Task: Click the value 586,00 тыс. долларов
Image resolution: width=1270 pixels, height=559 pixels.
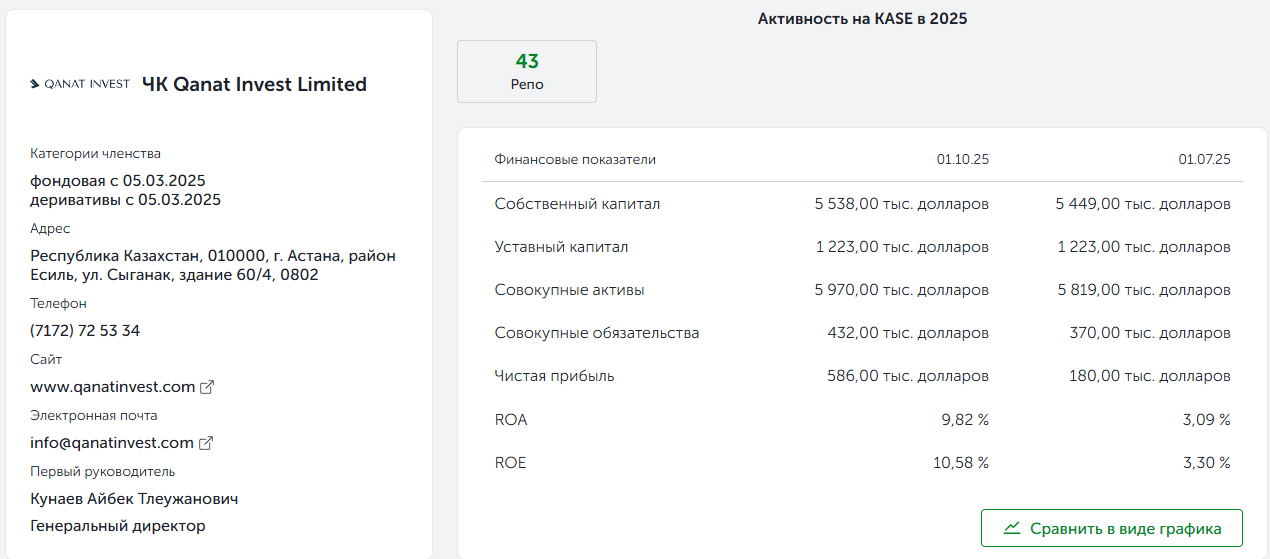Action: pos(908,376)
